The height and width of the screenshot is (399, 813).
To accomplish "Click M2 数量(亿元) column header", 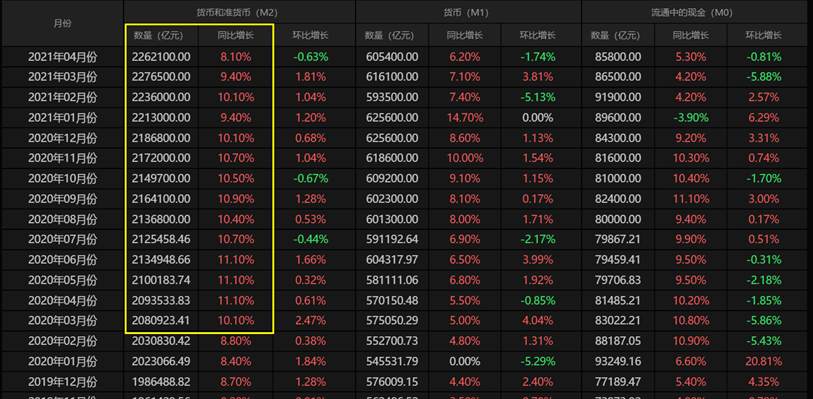I will tap(161, 35).
